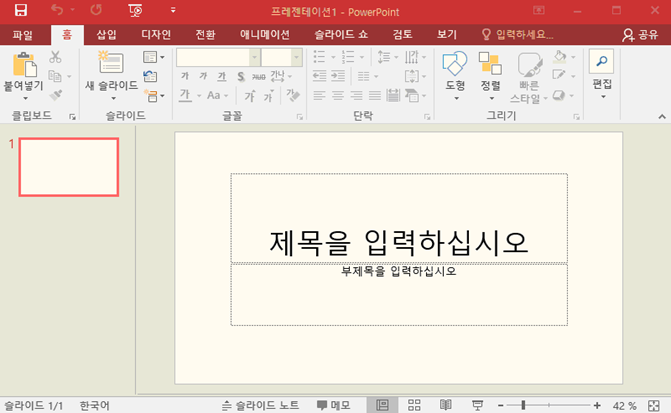The image size is (671, 413).
Task: Copy selection with the copy icon
Action: coord(55,76)
